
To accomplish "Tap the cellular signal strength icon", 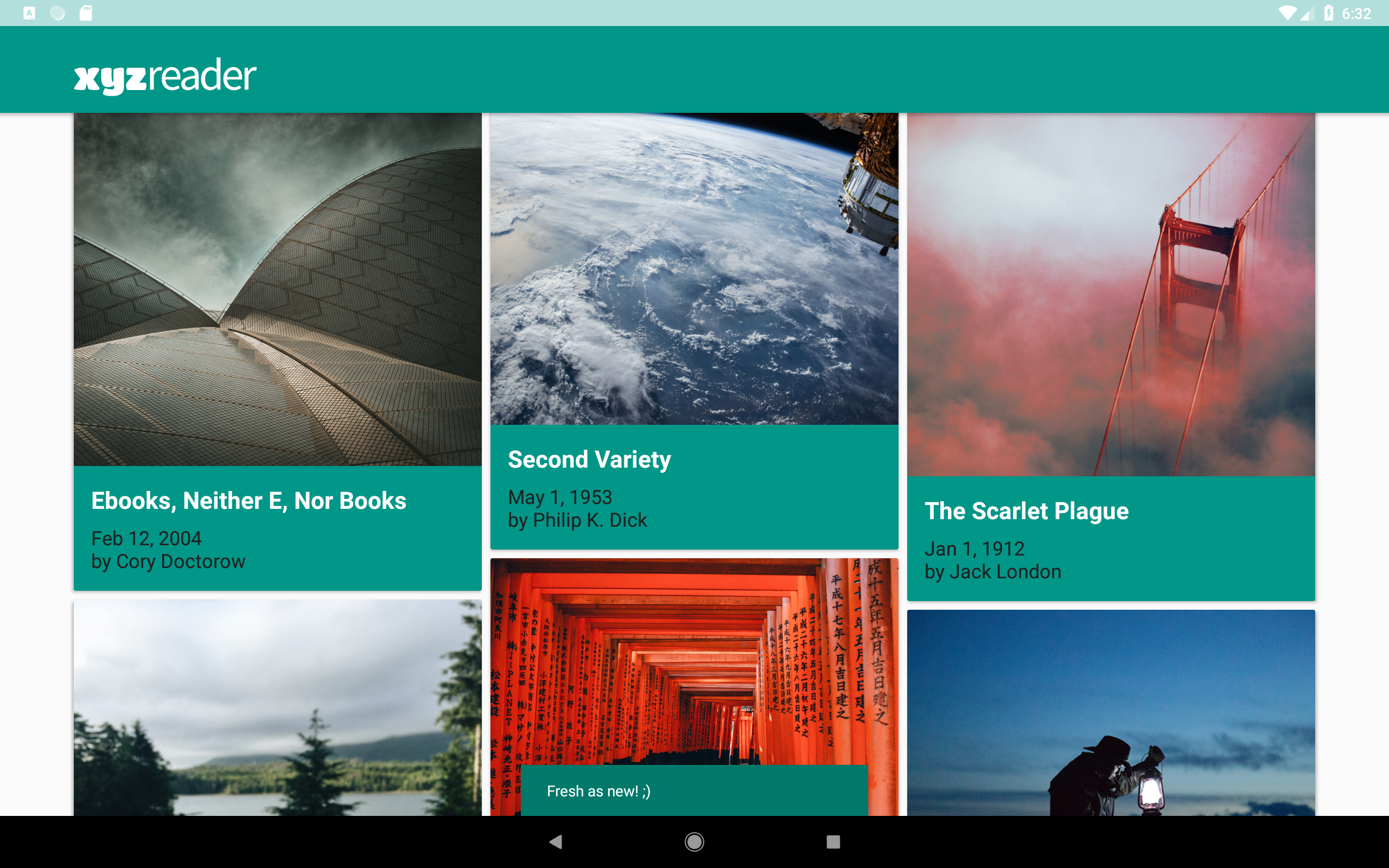I will pyautogui.click(x=1308, y=13).
